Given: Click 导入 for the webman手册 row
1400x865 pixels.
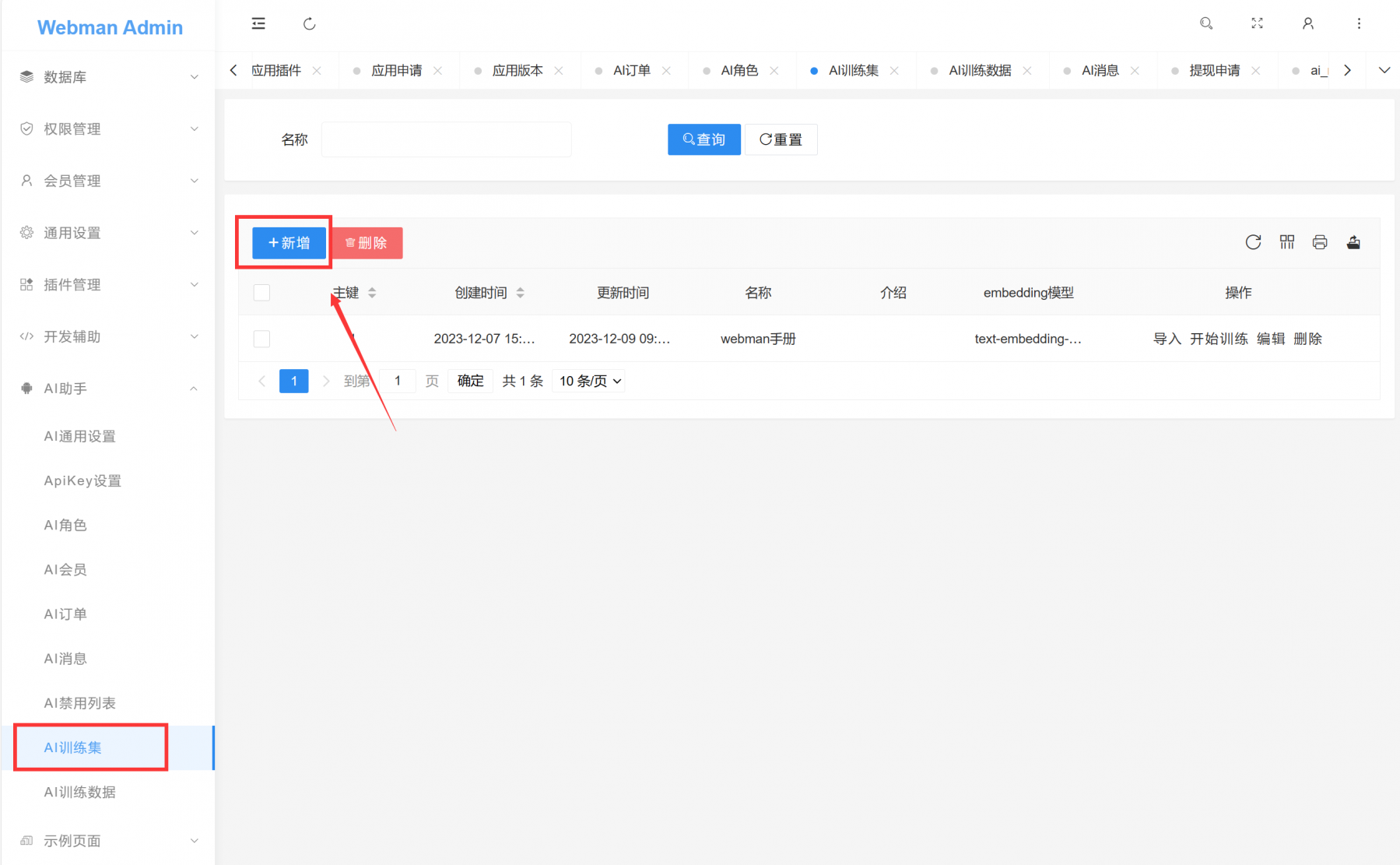Looking at the screenshot, I should (1167, 339).
